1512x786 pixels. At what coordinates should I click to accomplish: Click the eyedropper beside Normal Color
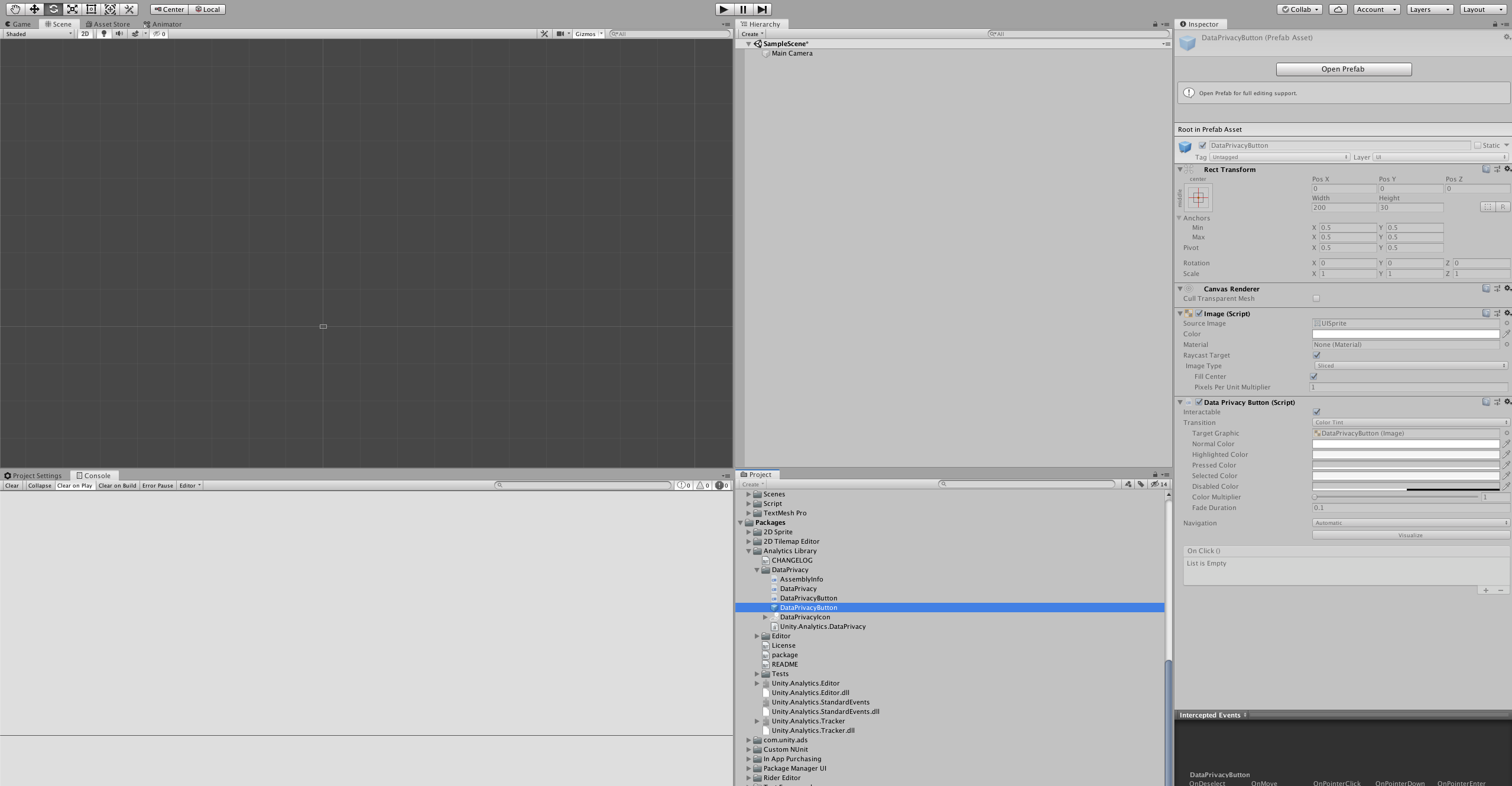(x=1507, y=444)
